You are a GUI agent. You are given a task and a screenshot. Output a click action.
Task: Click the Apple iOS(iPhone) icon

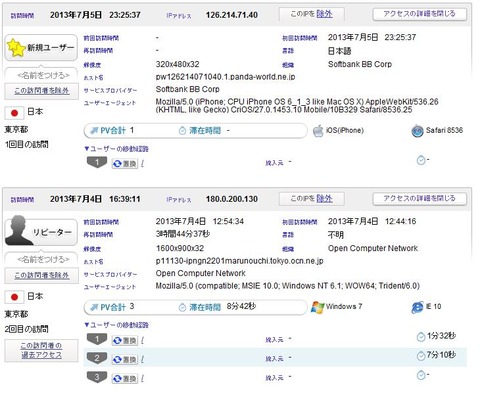318,131
